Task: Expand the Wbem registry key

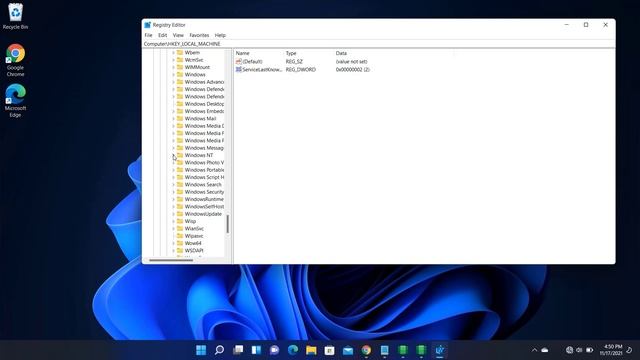Action: coord(173,53)
